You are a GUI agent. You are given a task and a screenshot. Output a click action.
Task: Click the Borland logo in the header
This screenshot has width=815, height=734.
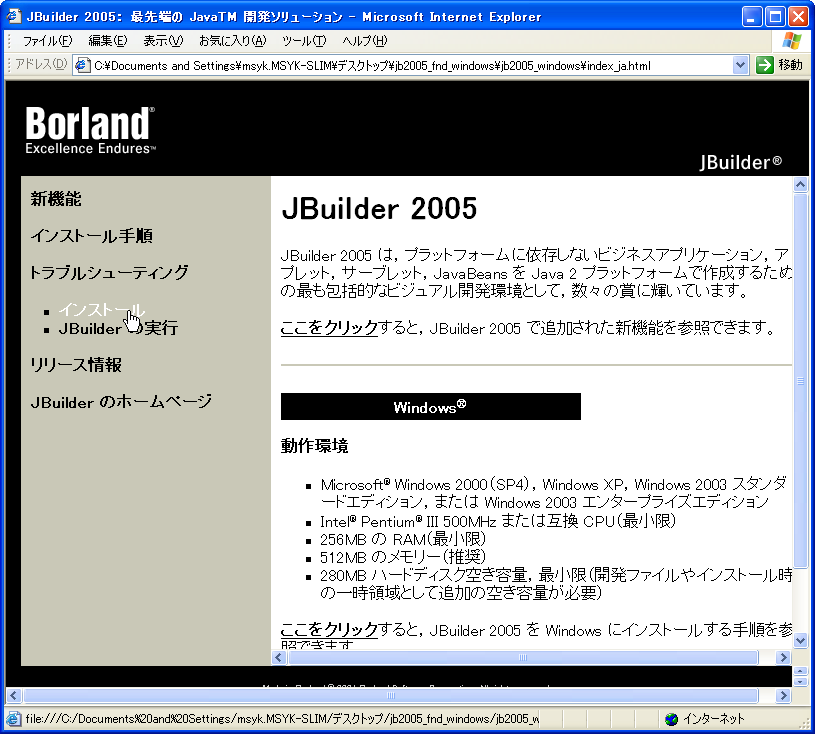click(x=90, y=130)
